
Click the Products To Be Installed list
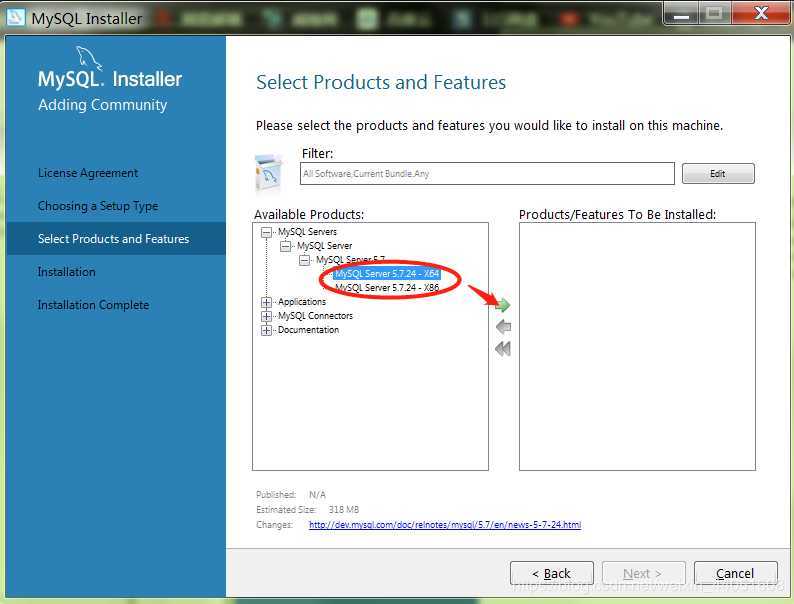point(637,346)
